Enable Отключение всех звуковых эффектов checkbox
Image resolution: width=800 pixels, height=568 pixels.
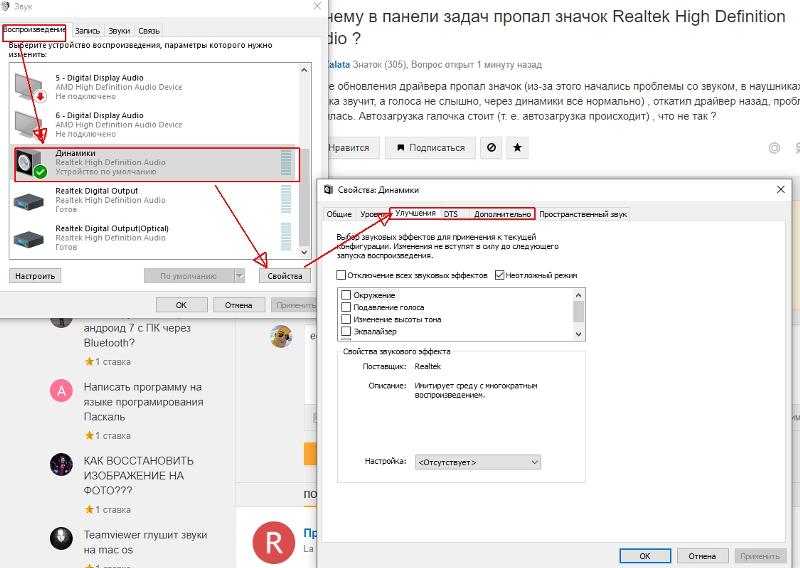341,275
